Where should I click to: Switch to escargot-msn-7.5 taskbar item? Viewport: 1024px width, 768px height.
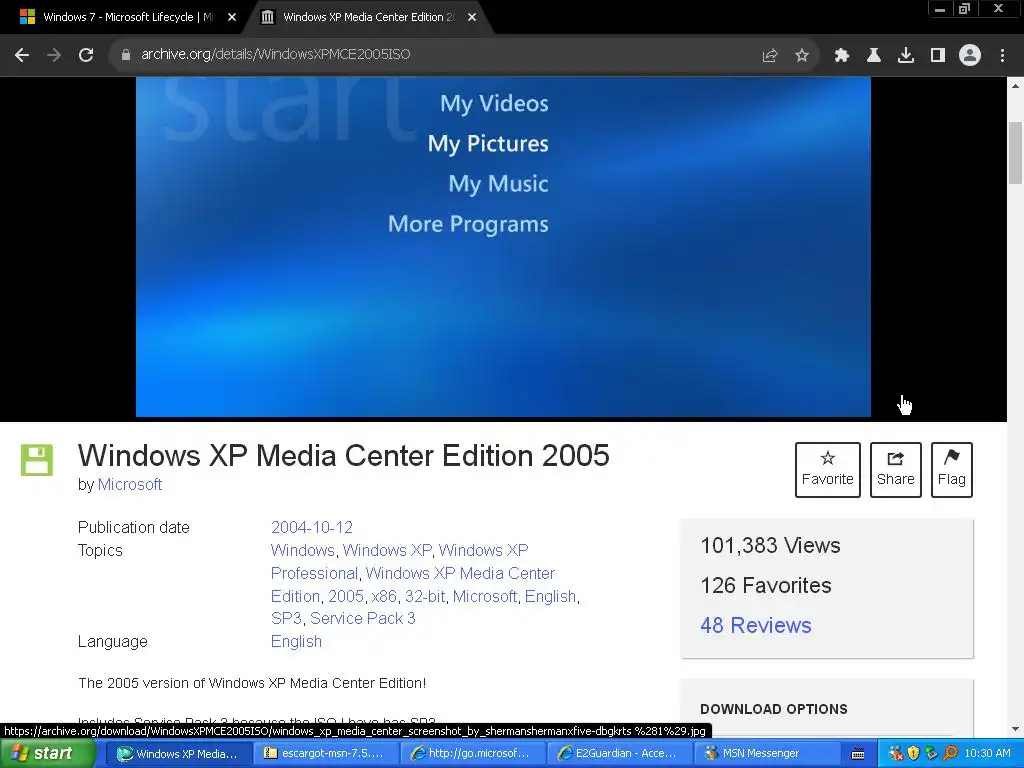pos(325,754)
